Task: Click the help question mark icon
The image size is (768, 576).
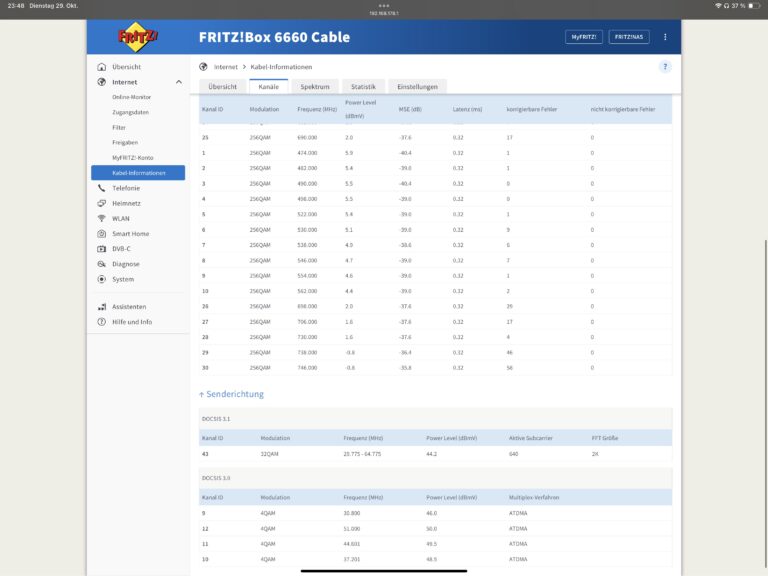Action: pos(665,66)
